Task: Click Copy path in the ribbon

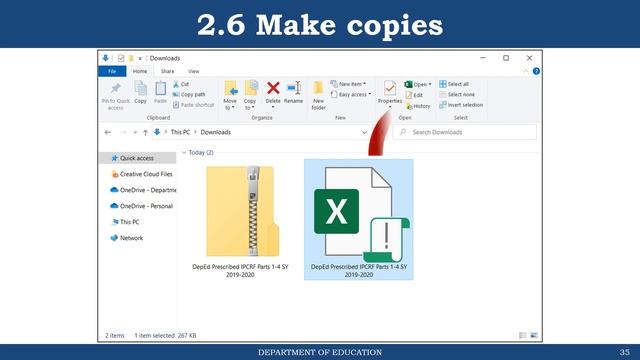Action: click(189, 94)
